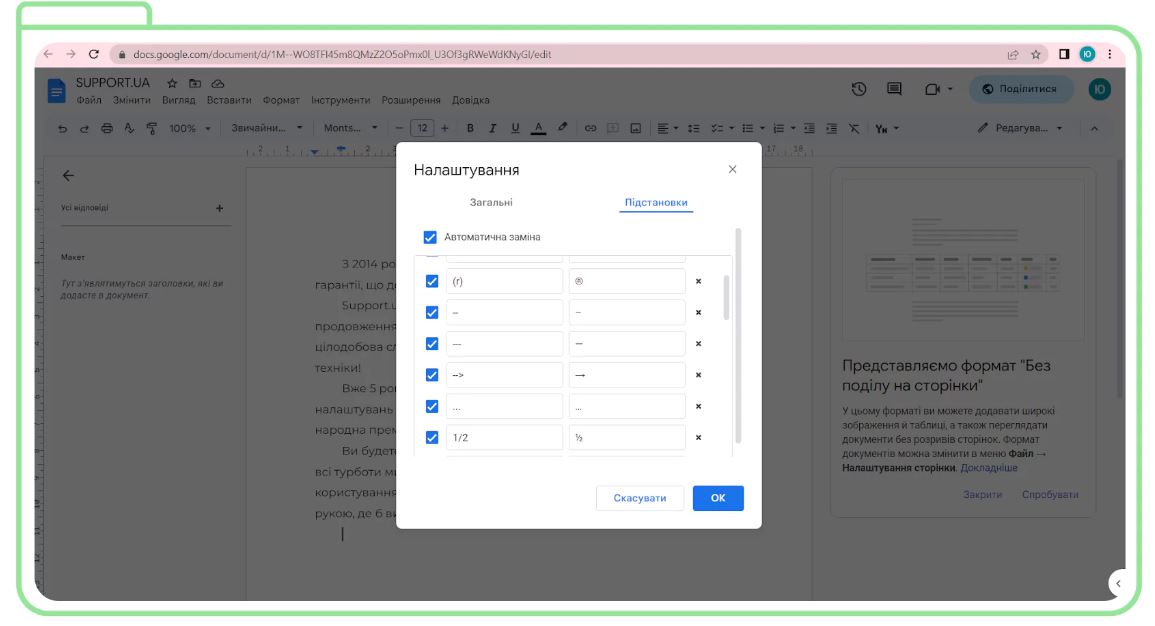Toggle the Автоматична заміна checkbox
1155x626 pixels.
[x=430, y=237]
